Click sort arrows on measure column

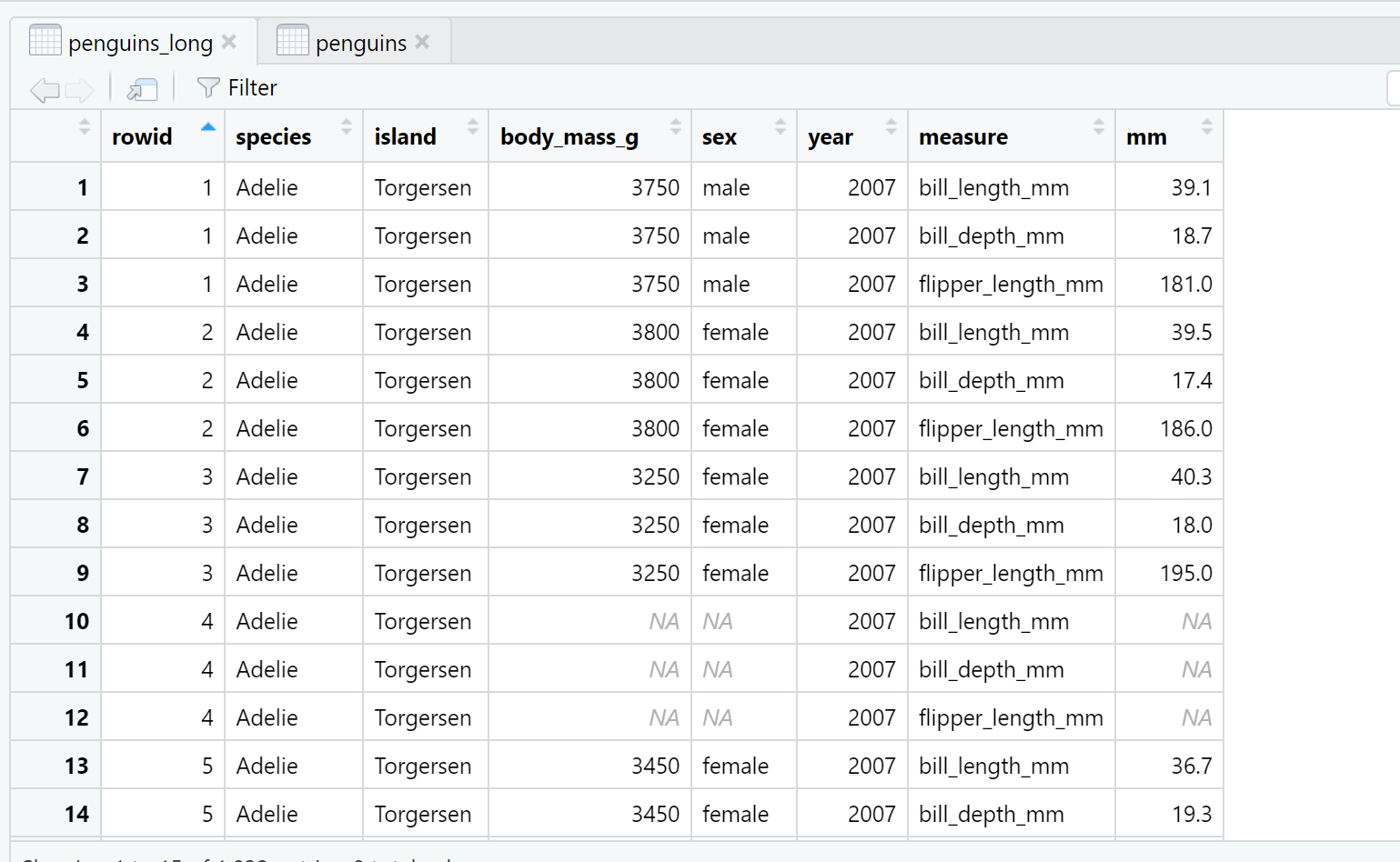click(1098, 127)
